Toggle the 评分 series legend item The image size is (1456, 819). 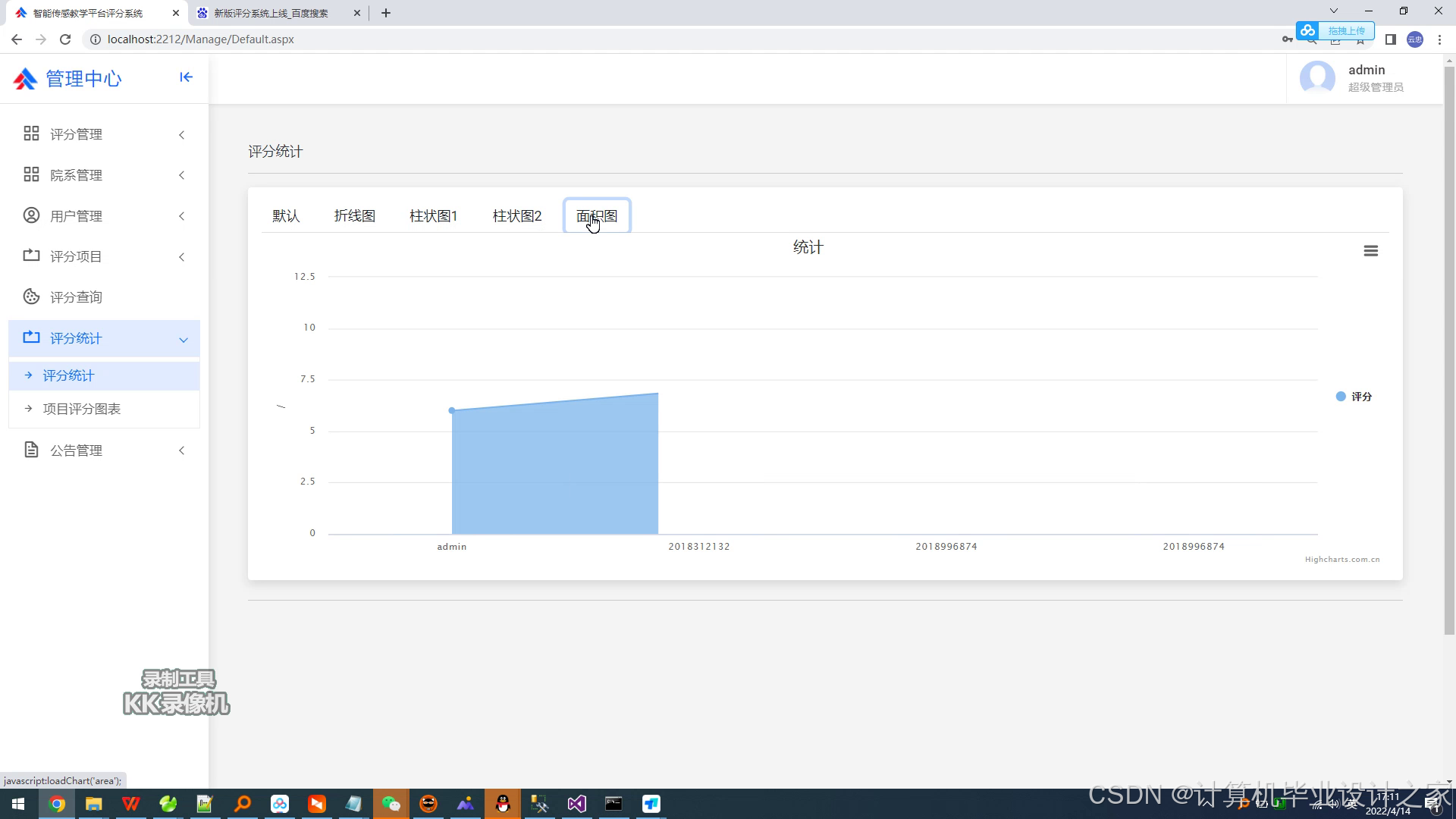click(x=1354, y=397)
